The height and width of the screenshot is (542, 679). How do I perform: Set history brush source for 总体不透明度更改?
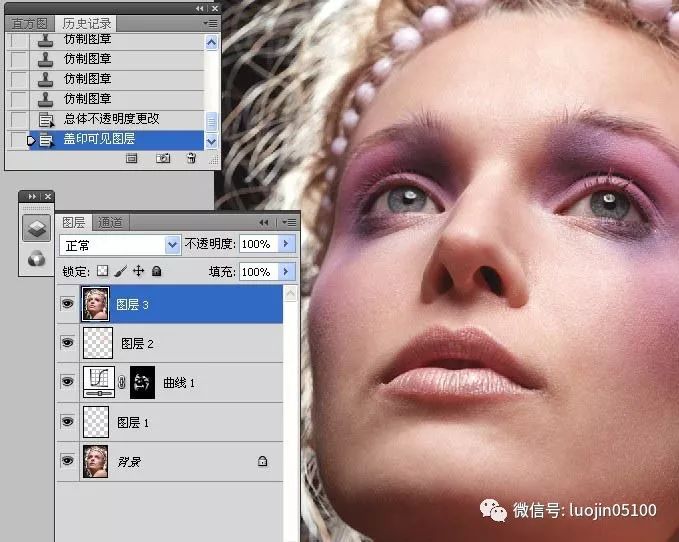click(x=18, y=119)
